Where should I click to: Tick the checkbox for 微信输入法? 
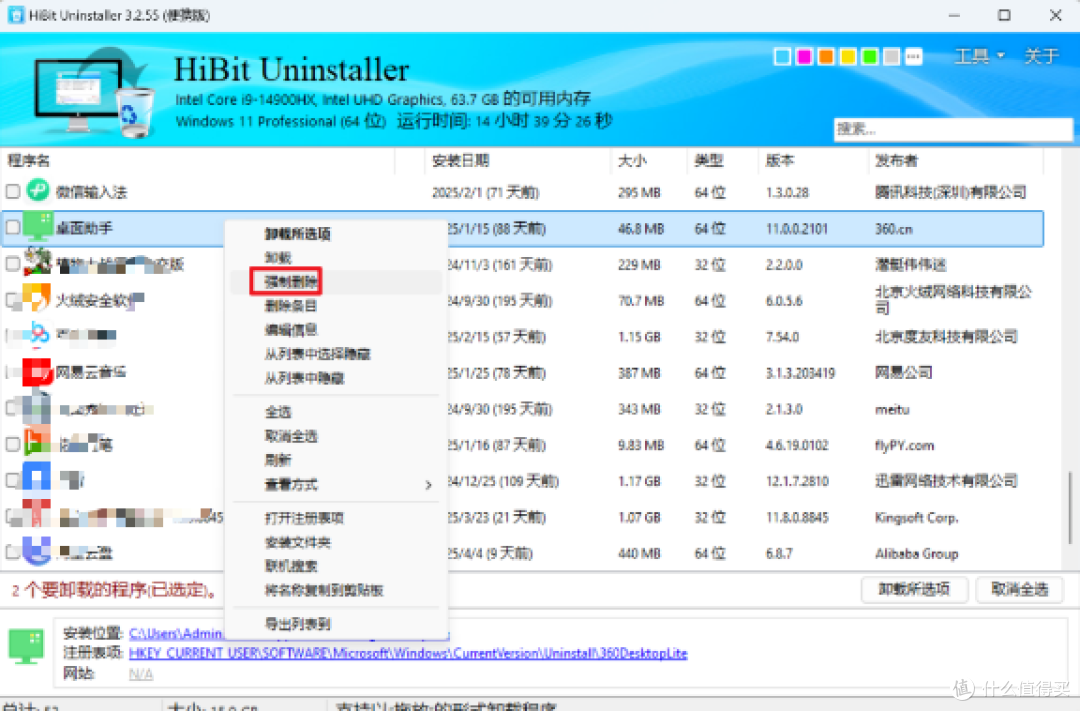click(12, 191)
